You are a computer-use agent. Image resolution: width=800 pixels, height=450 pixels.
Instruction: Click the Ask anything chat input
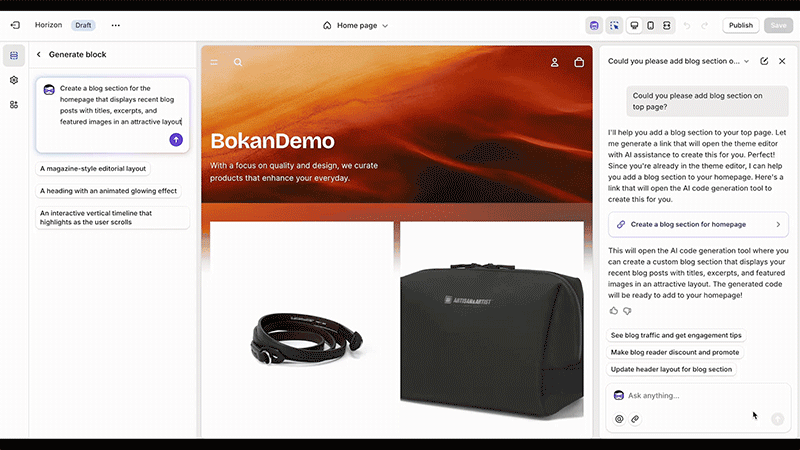click(x=690, y=395)
